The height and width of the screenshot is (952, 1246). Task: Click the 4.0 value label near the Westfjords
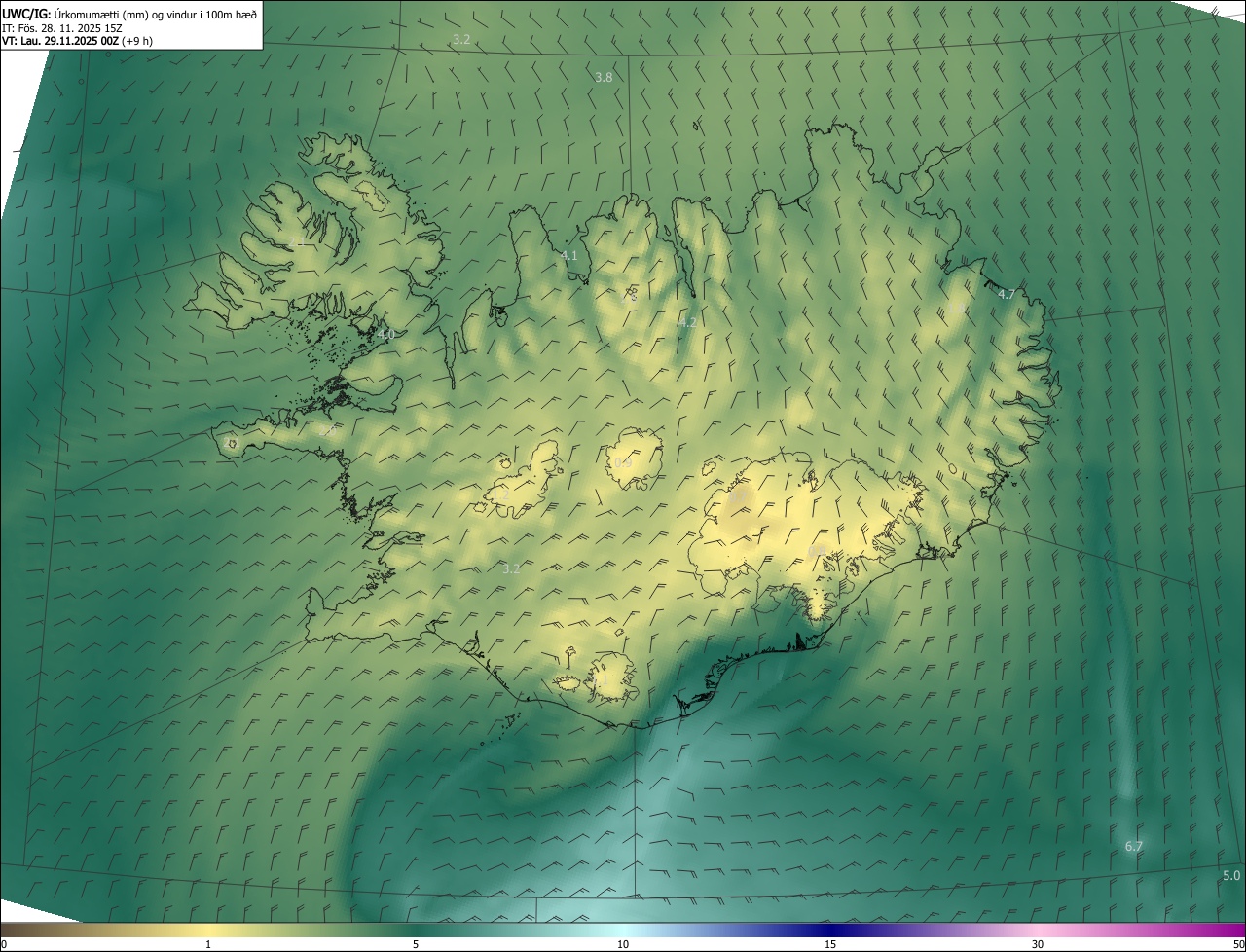[x=386, y=334]
